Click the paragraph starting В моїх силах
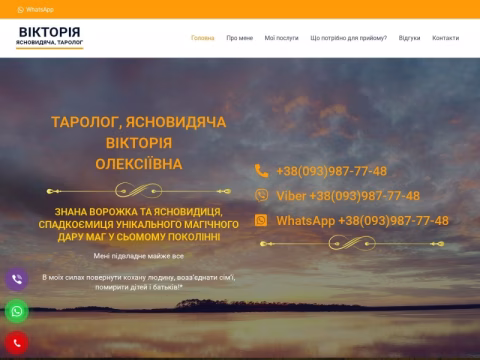The width and height of the screenshot is (480, 360). tap(139, 282)
